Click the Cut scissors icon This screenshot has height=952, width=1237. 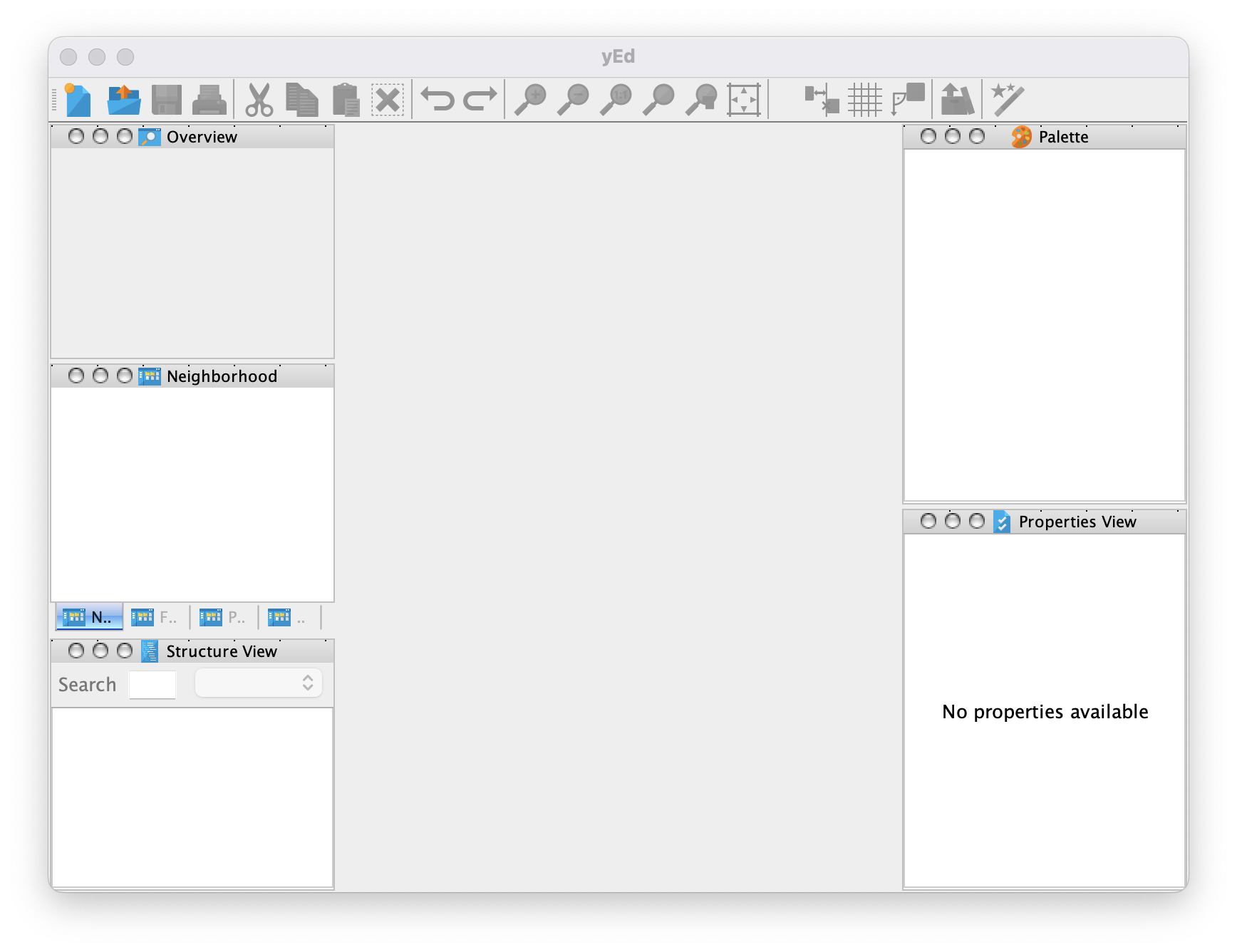[259, 100]
